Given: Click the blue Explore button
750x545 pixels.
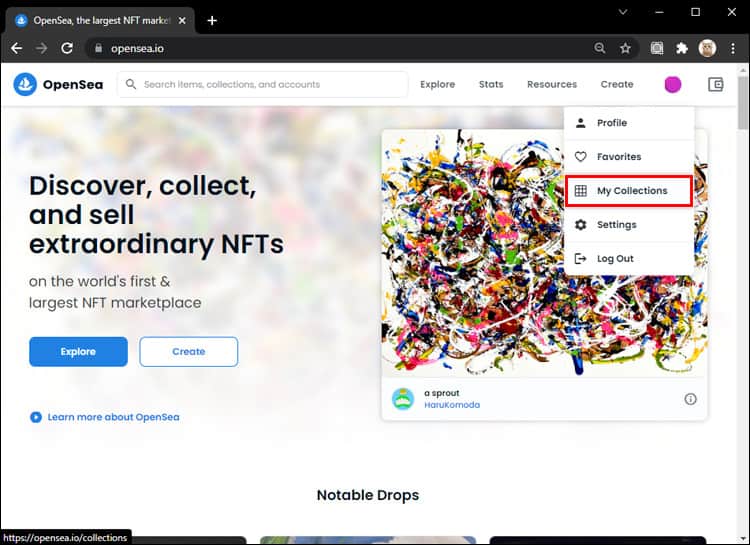Looking at the screenshot, I should pyautogui.click(x=78, y=352).
